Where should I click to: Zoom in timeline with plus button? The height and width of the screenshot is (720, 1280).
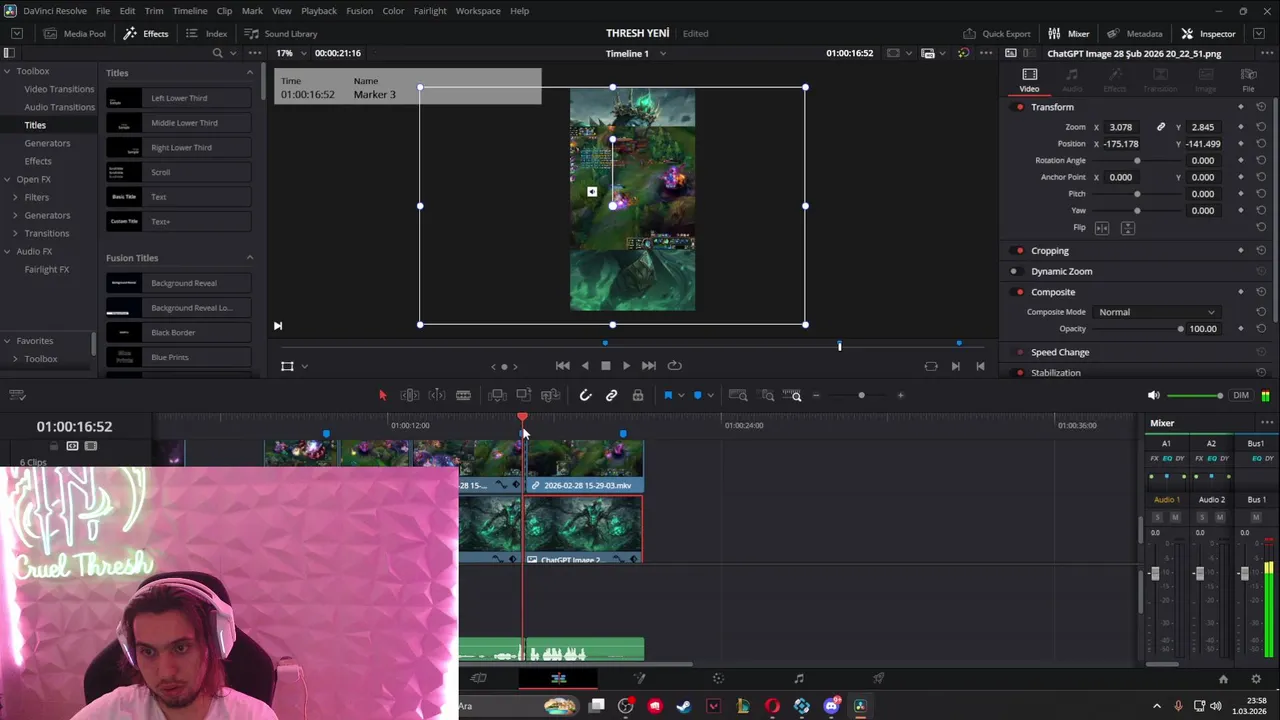(x=900, y=395)
